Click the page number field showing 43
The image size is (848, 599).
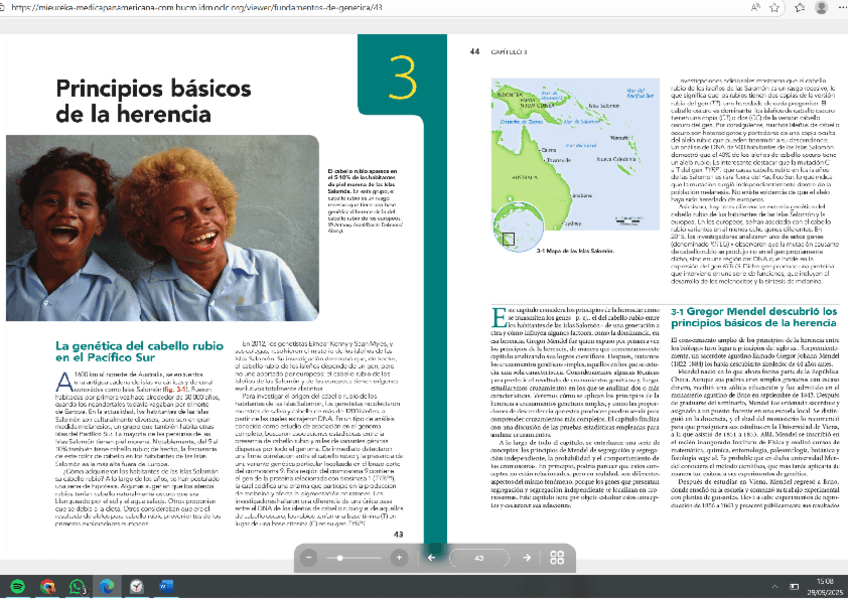[x=479, y=557]
